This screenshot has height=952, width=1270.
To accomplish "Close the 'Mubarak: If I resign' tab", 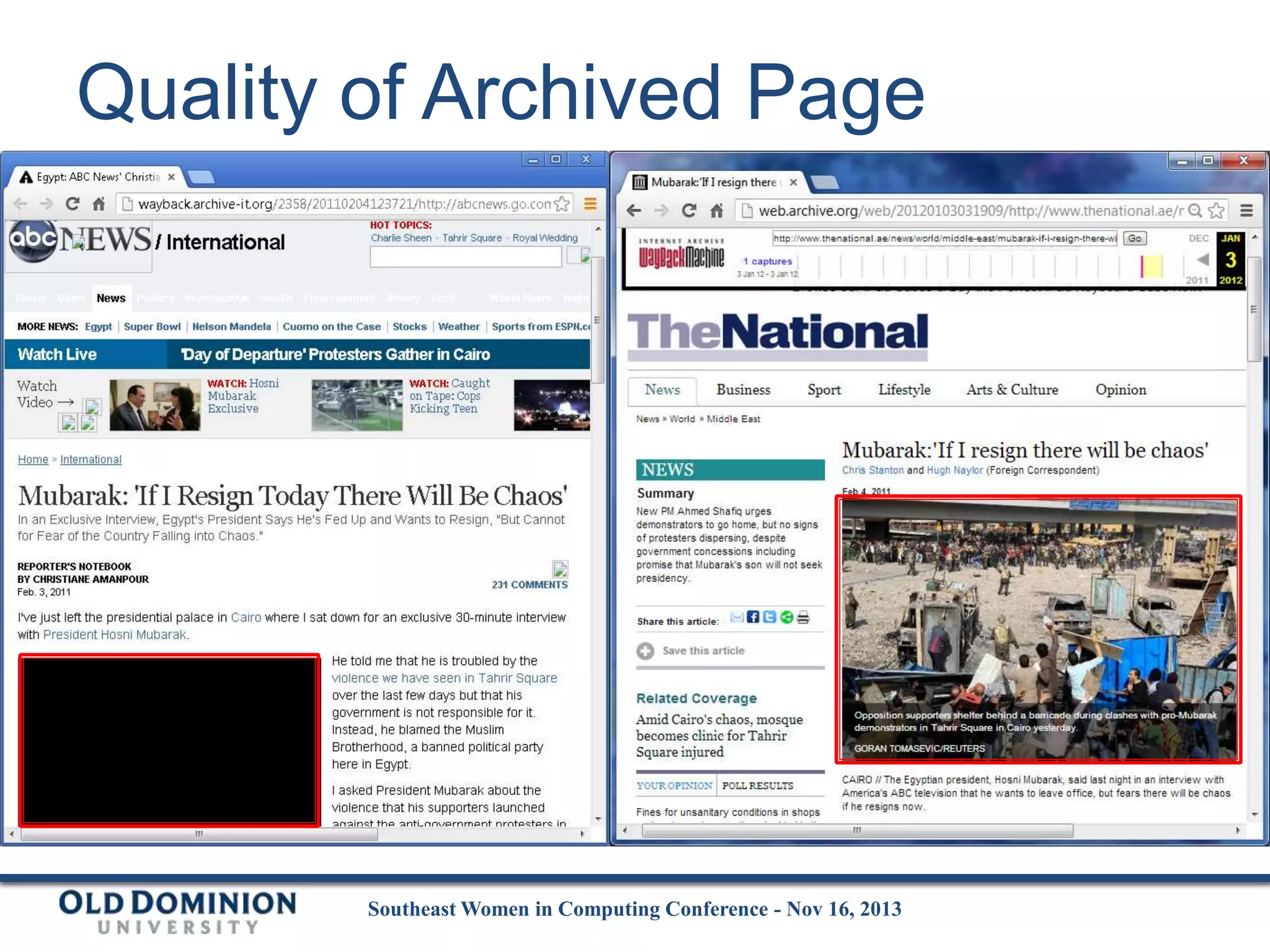I will pos(793,182).
